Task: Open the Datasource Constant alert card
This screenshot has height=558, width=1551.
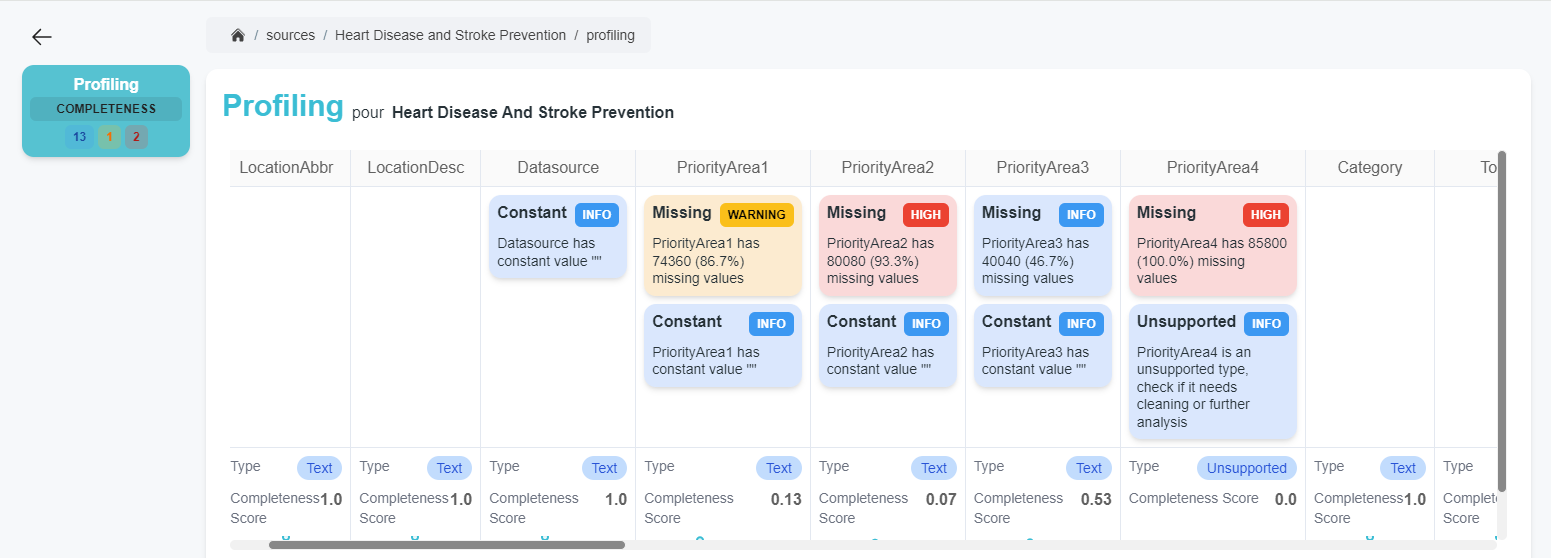Action: tap(558, 237)
